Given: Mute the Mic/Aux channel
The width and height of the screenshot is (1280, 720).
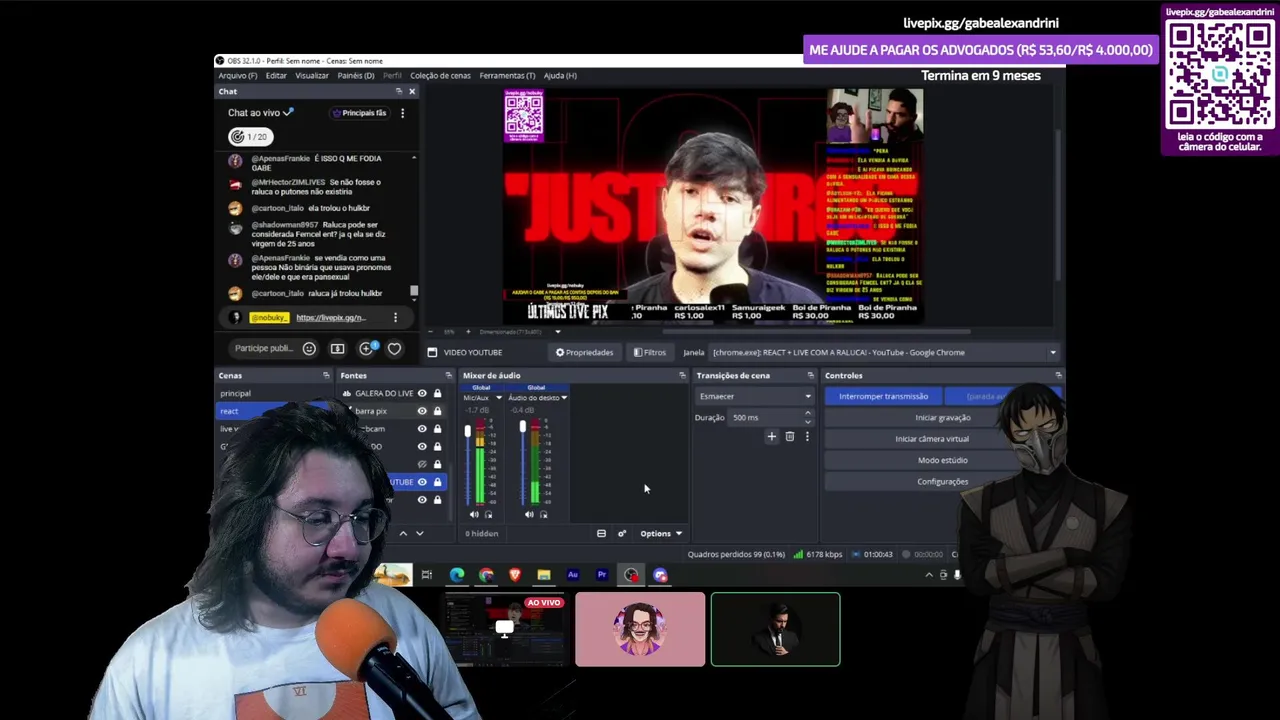Looking at the screenshot, I should coord(474,514).
